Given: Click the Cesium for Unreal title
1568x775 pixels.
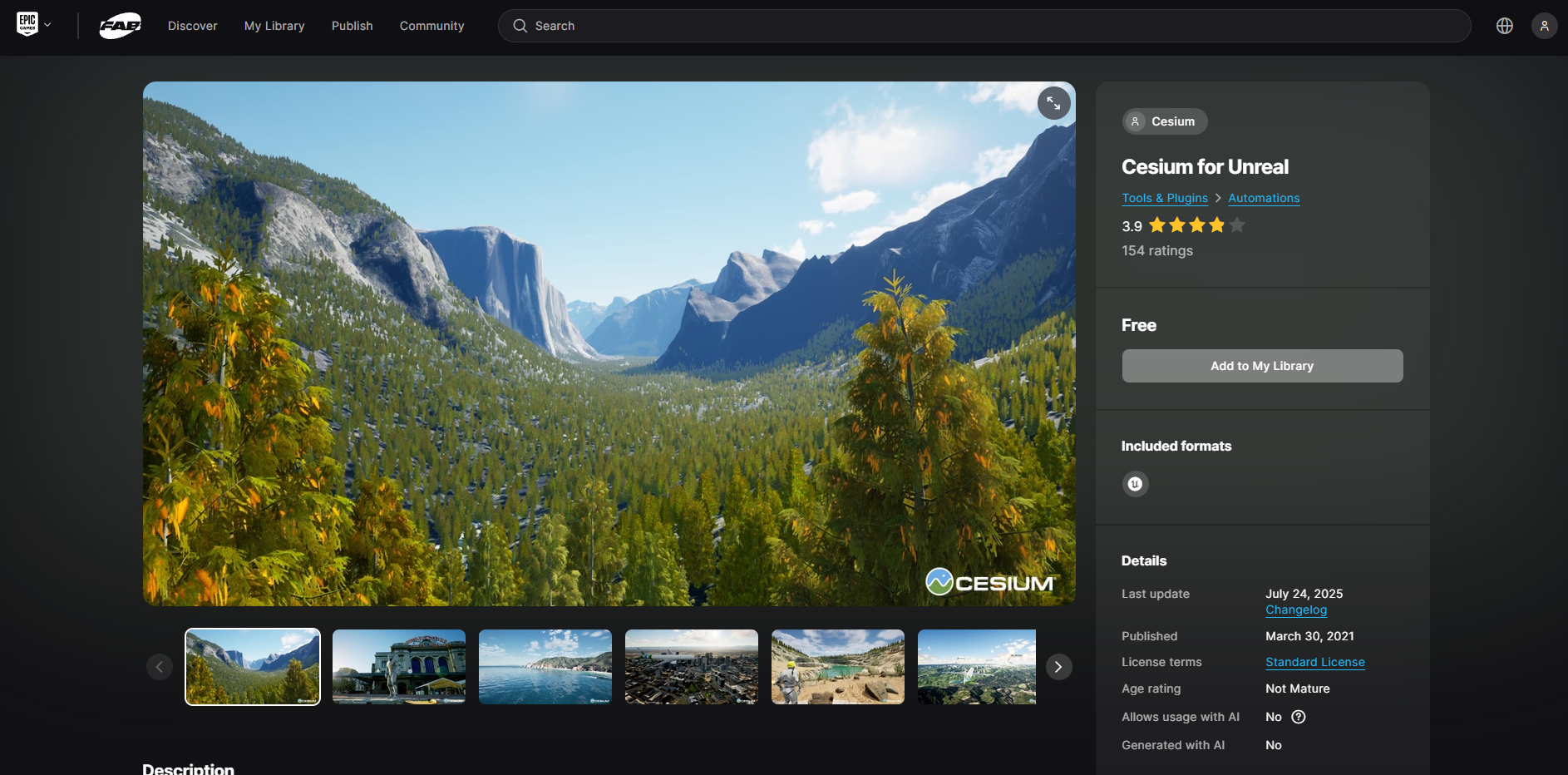Looking at the screenshot, I should coord(1205,167).
